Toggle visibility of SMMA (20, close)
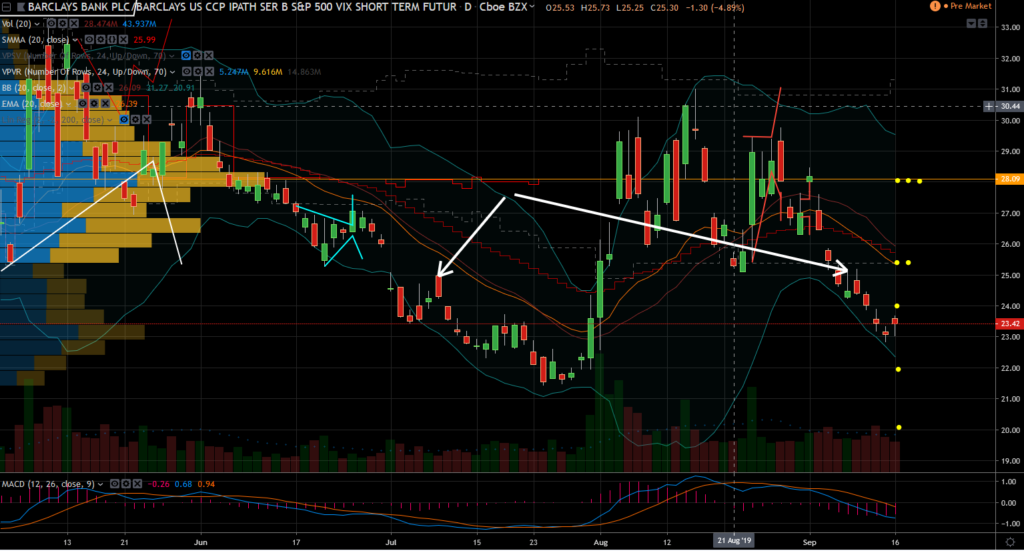Screen dimensions: 1024x551 (x=89, y=40)
